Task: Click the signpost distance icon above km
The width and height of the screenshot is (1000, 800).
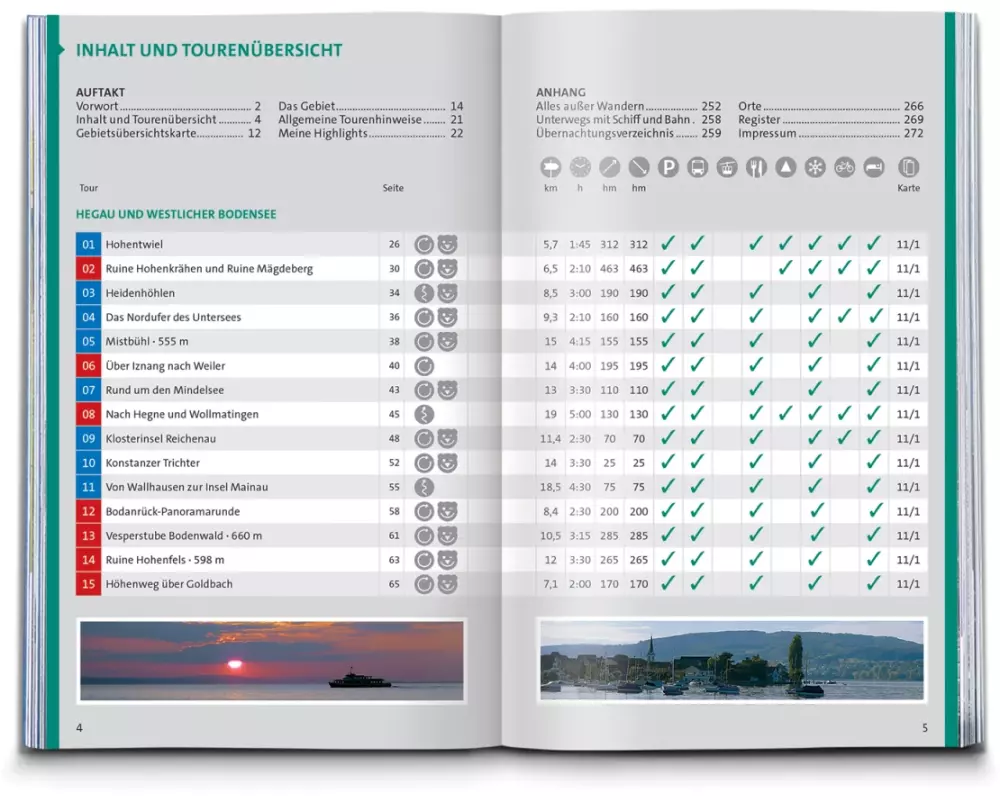Action: (x=551, y=167)
